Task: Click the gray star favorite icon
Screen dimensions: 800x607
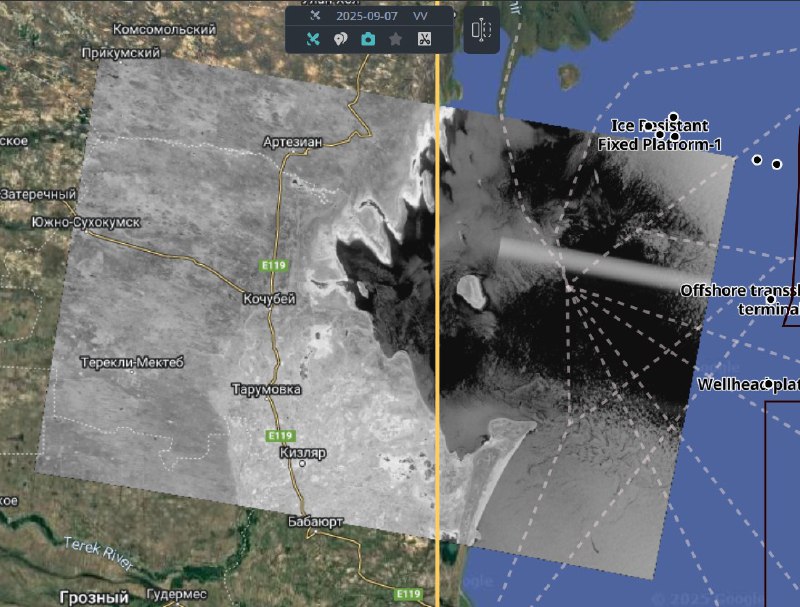Action: pyautogui.click(x=396, y=40)
